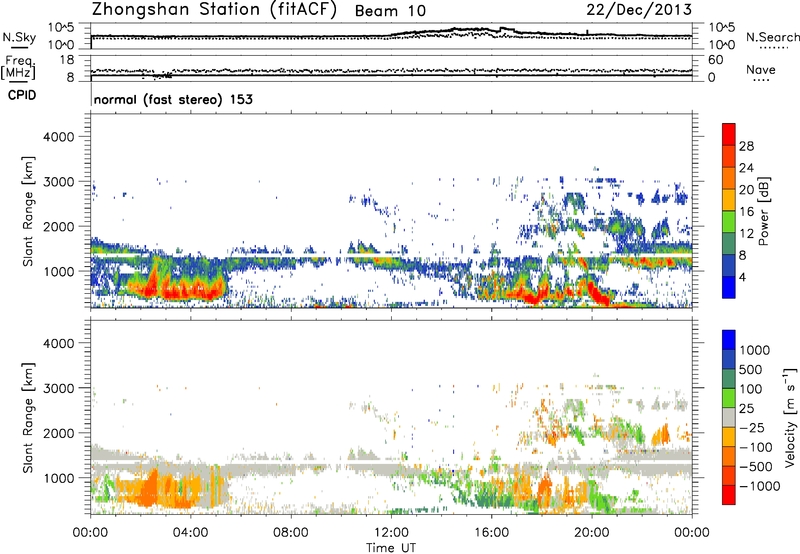The width and height of the screenshot is (800, 554).
Task: Click the 'Beam 10' label
Action: [x=390, y=11]
